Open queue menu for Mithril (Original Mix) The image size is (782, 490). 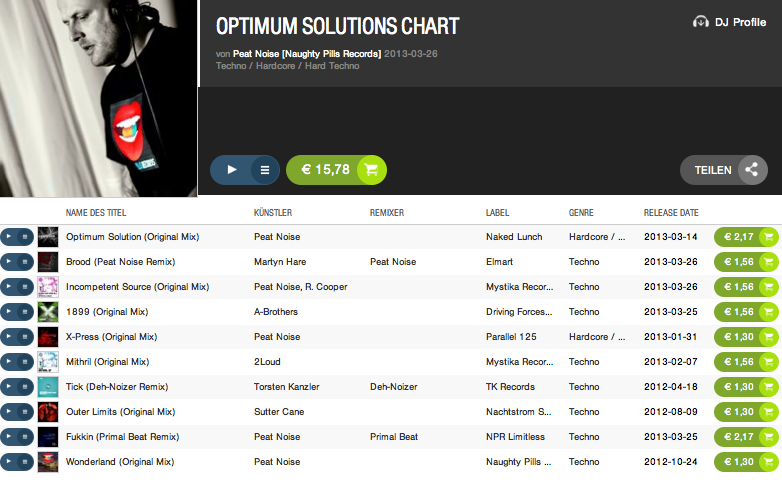(25, 362)
